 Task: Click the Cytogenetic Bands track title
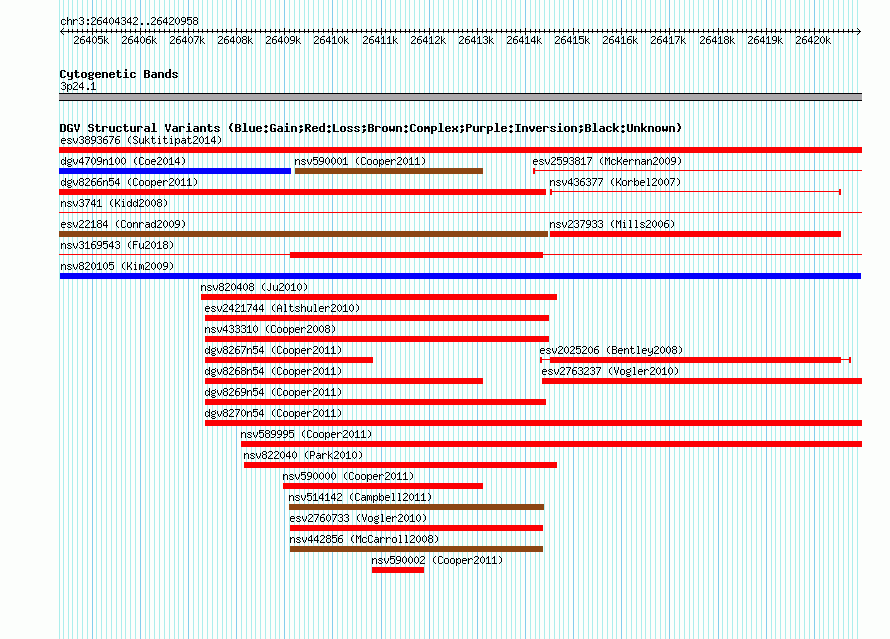119,74
